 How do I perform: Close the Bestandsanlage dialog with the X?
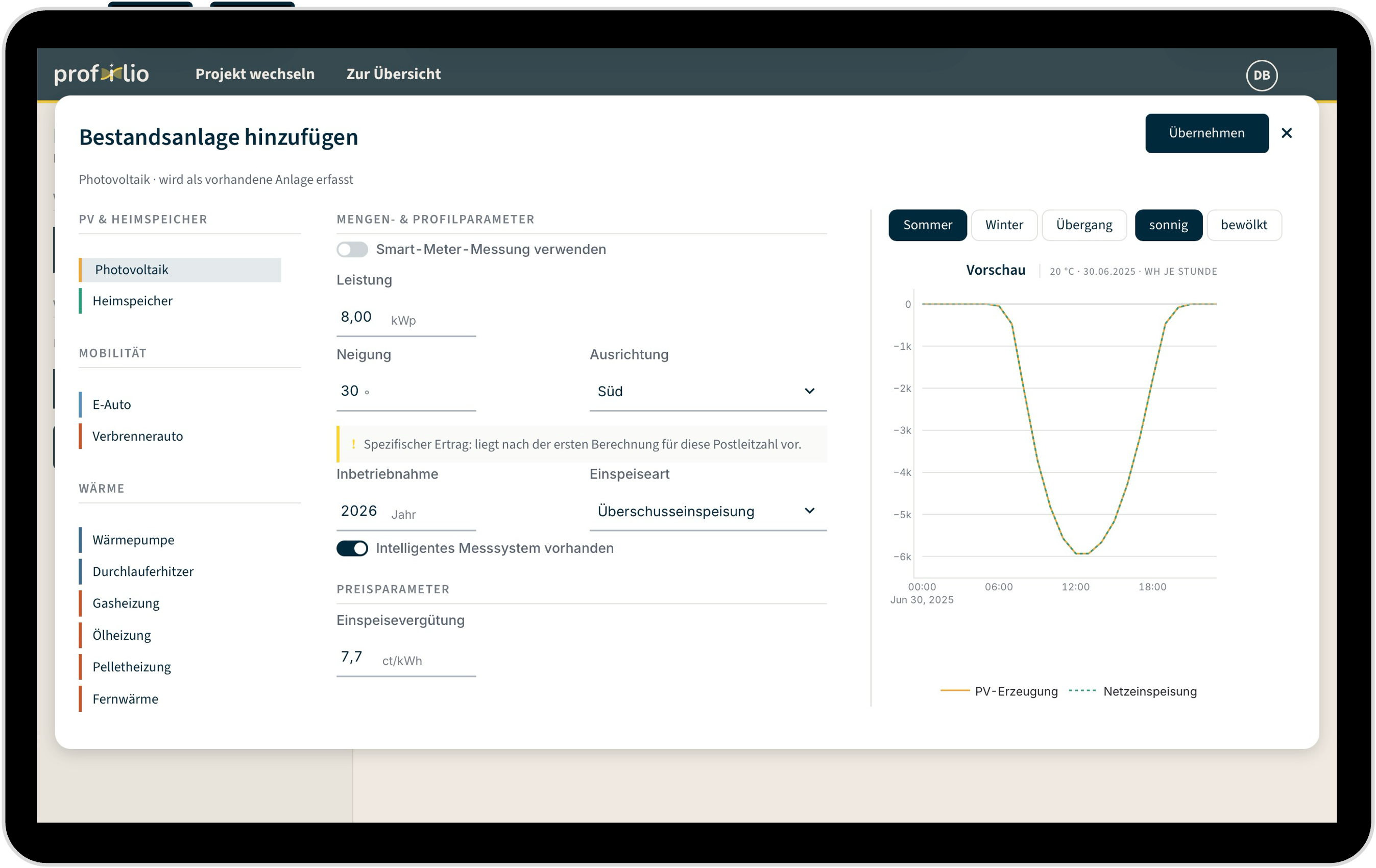[x=1287, y=133]
